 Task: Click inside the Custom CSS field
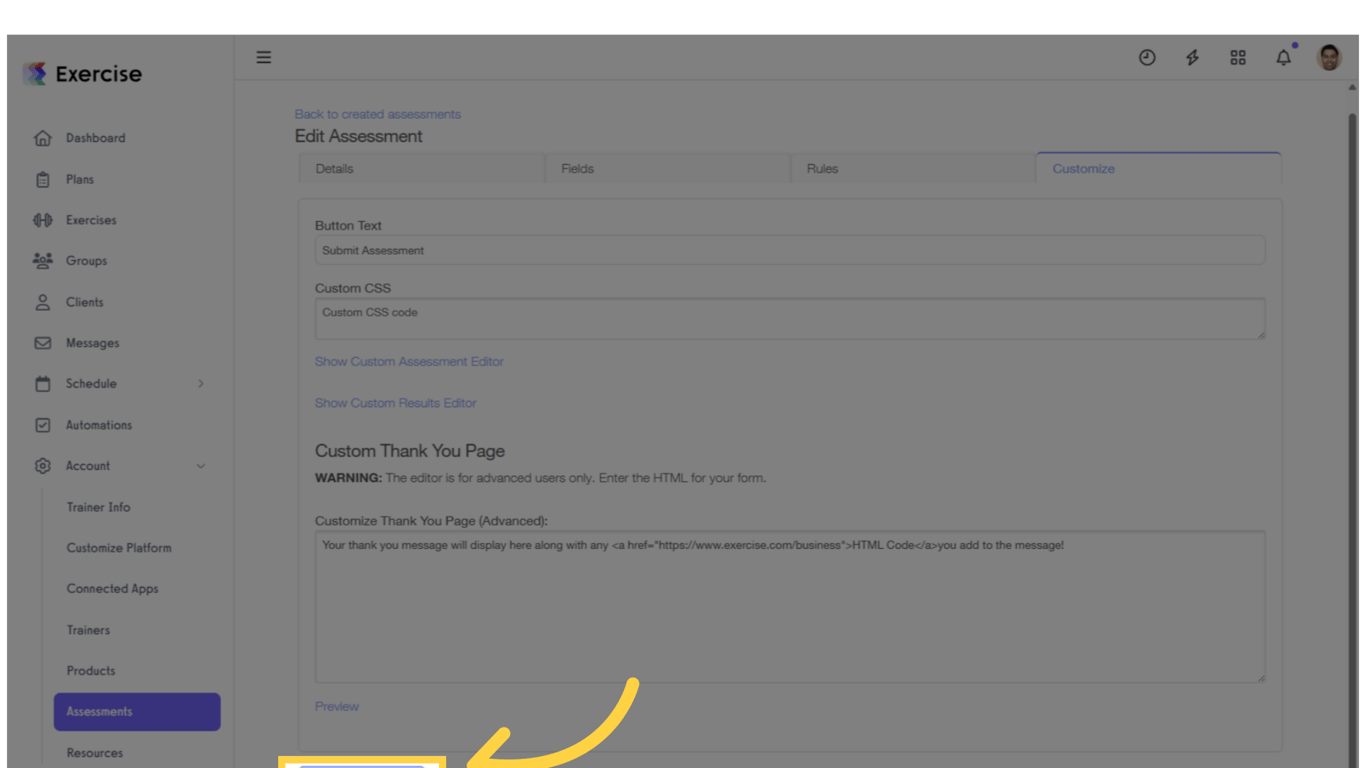[790, 317]
